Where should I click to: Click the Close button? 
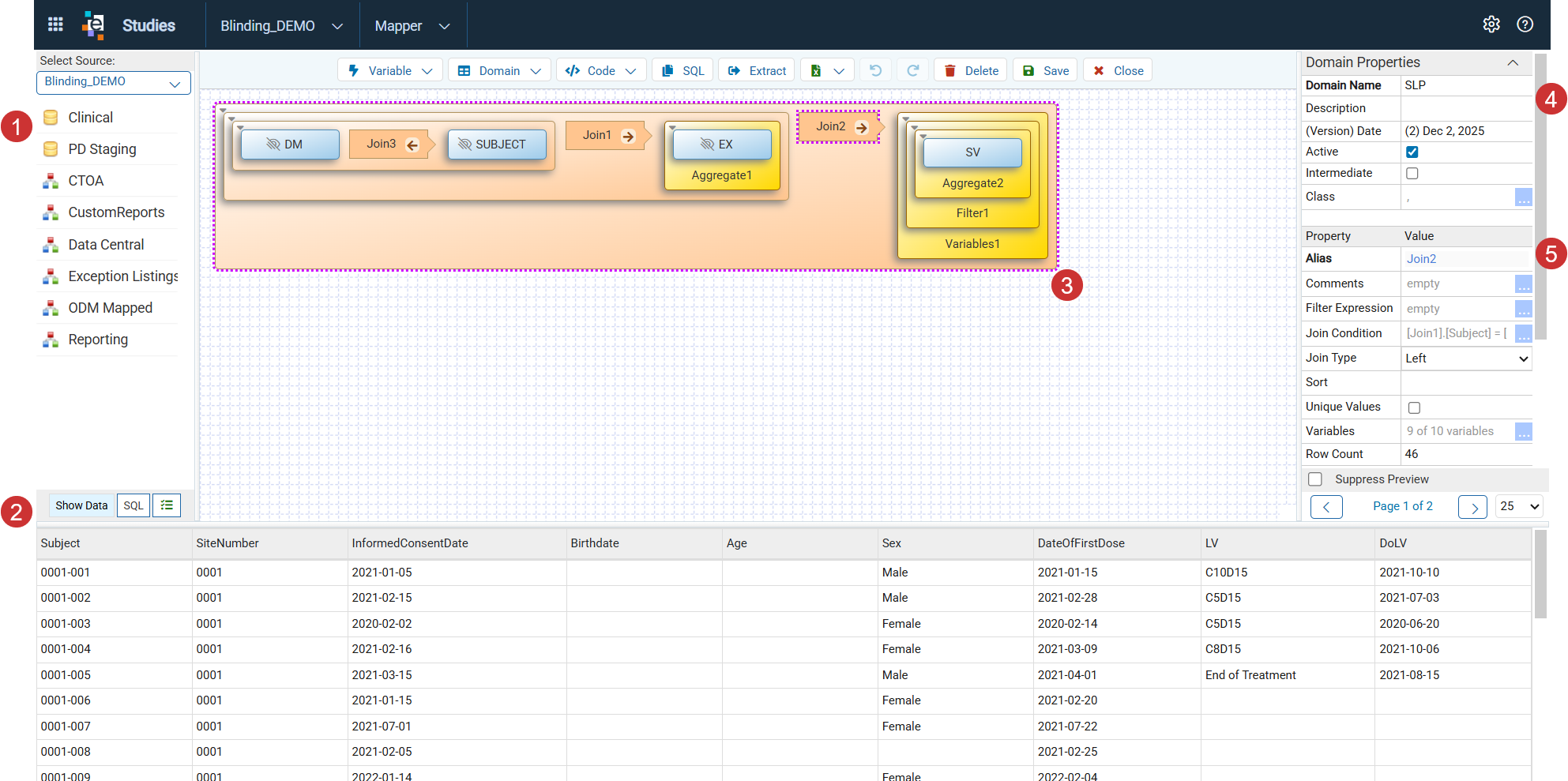[x=1119, y=70]
